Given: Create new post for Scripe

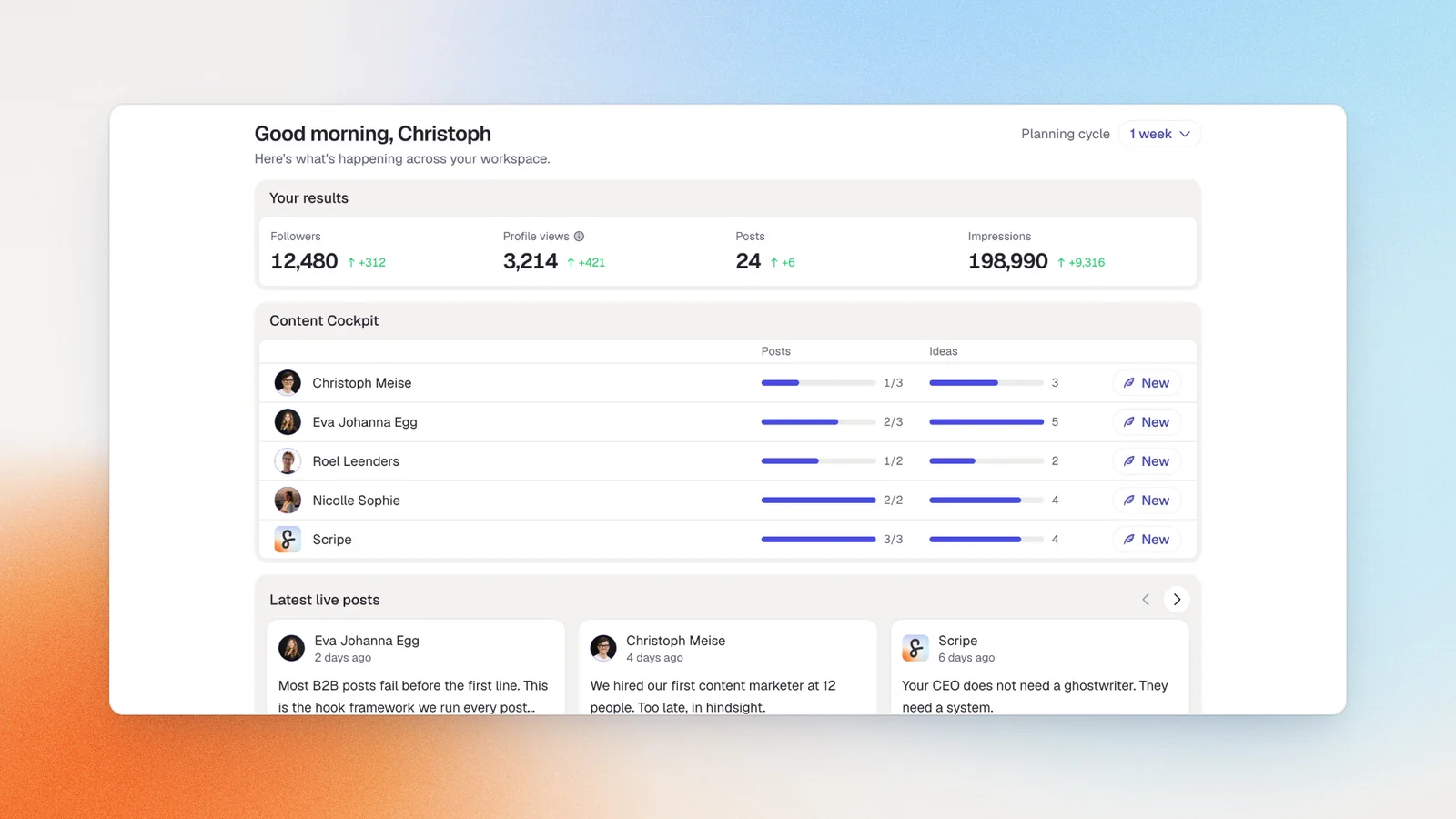Looking at the screenshot, I should click(x=1147, y=540).
